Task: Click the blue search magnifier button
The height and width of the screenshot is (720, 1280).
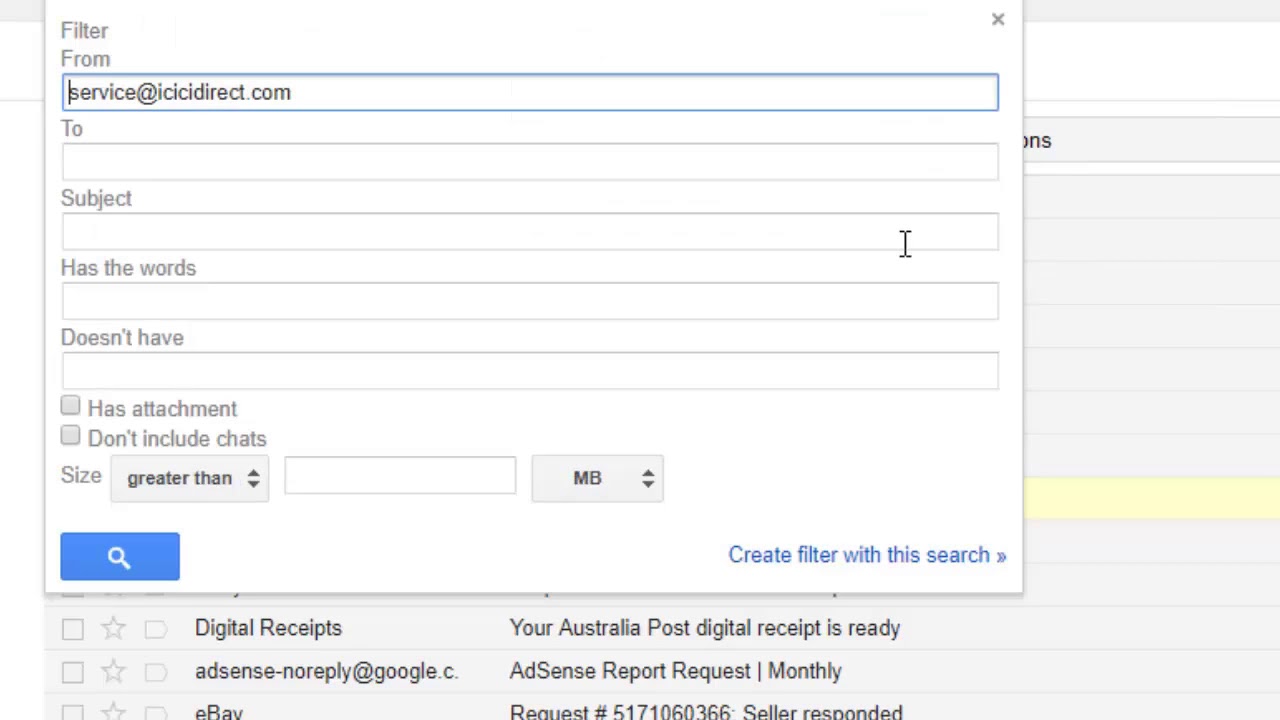Action: click(x=120, y=557)
